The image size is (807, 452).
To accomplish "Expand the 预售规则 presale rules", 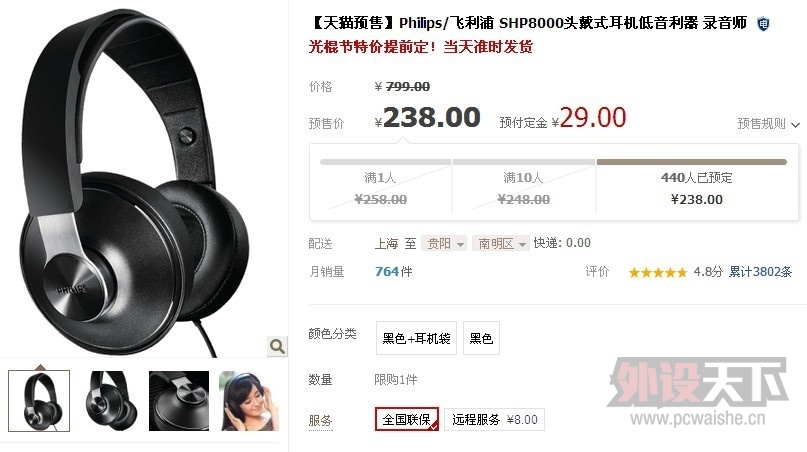I will tap(768, 124).
